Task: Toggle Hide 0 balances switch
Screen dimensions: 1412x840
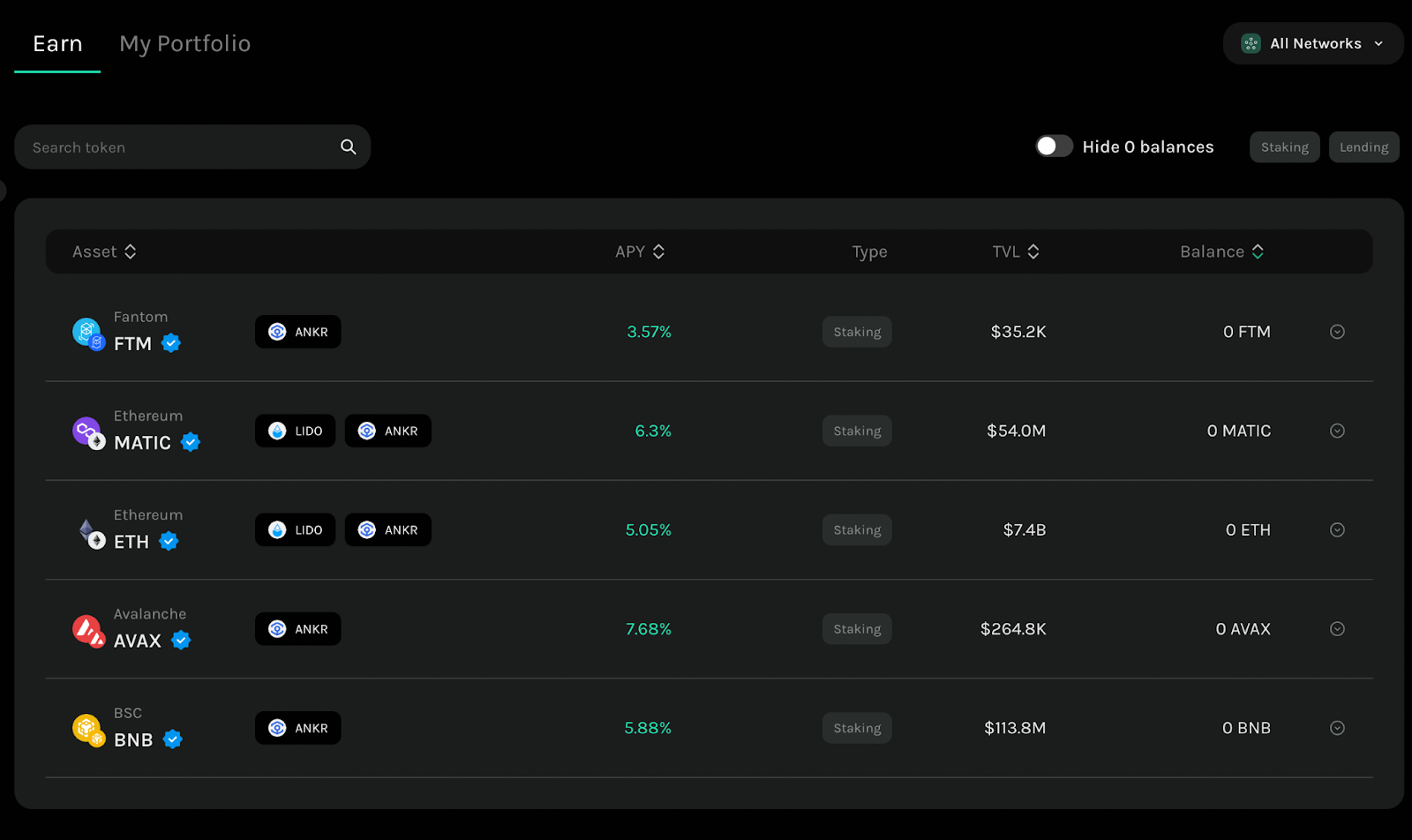Action: [x=1054, y=146]
